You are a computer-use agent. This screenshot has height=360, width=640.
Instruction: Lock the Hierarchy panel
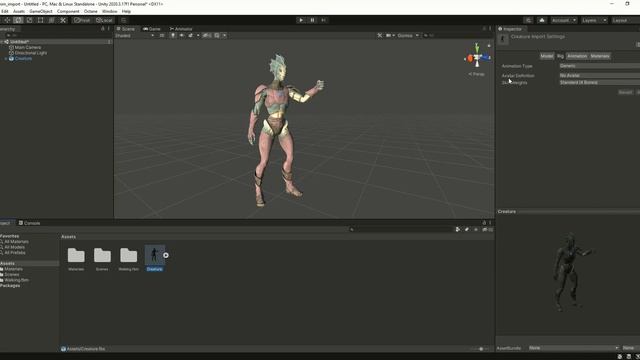102,29
